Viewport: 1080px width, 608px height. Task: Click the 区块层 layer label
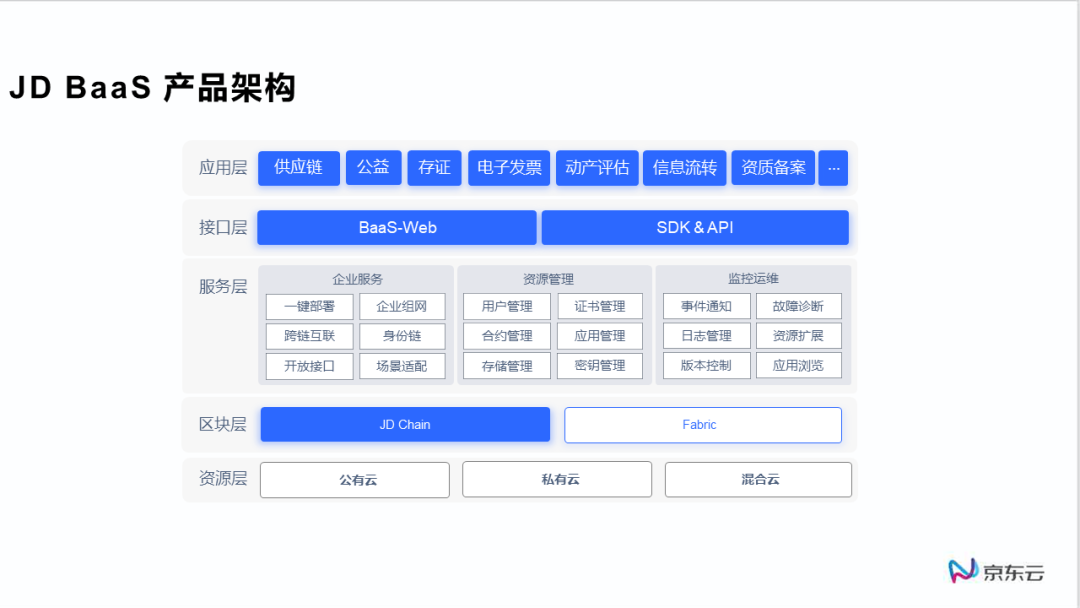coord(222,424)
